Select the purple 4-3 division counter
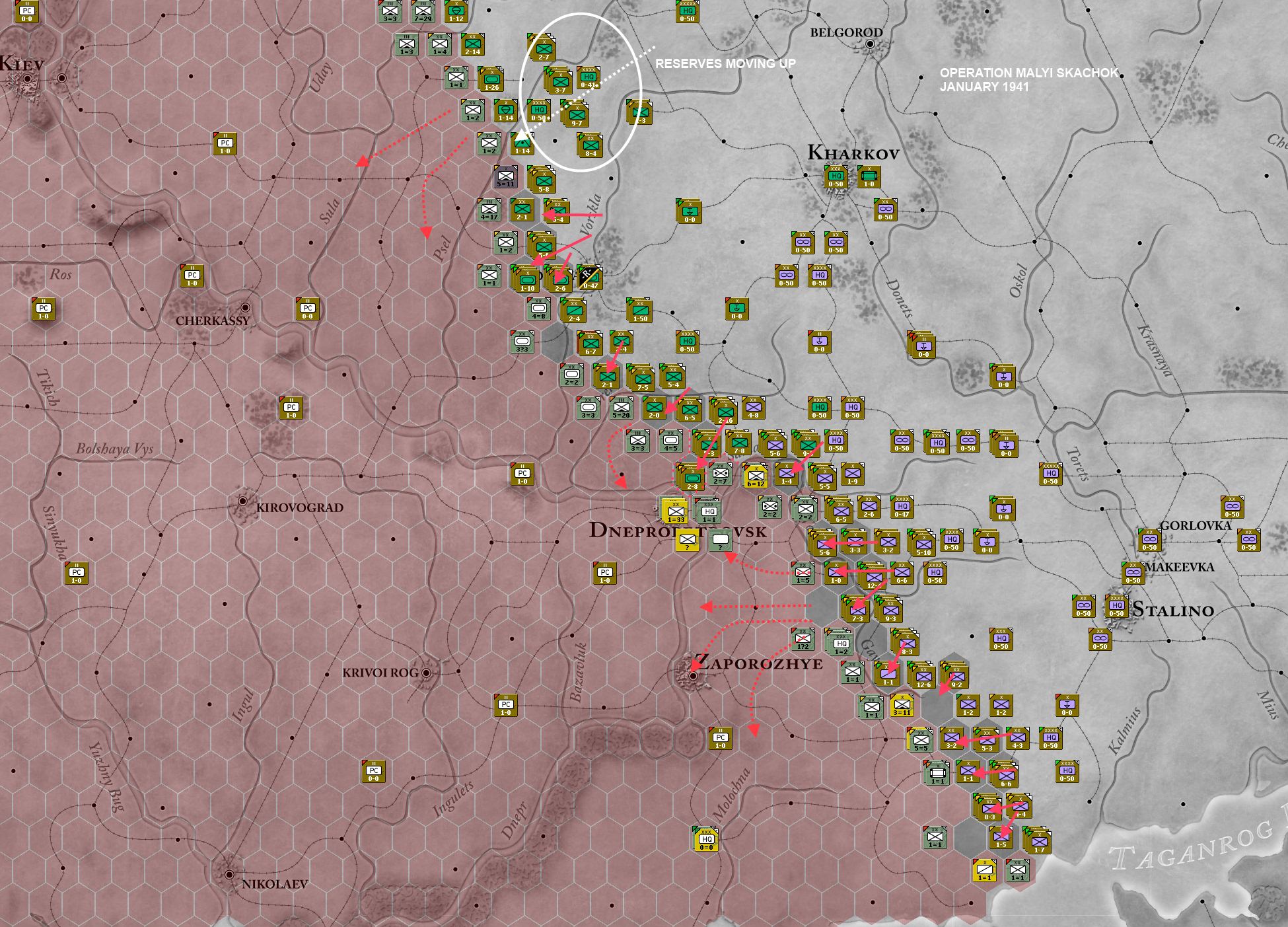1288x927 pixels. pyautogui.click(x=1017, y=738)
